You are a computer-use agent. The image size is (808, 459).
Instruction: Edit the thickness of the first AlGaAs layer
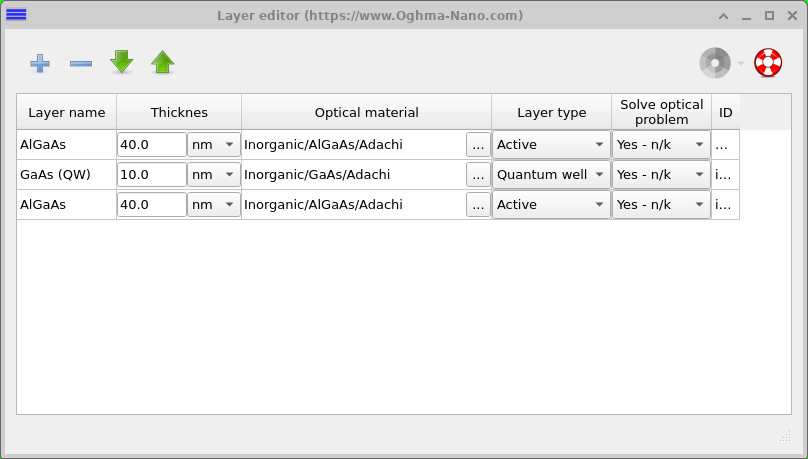[x=152, y=145]
